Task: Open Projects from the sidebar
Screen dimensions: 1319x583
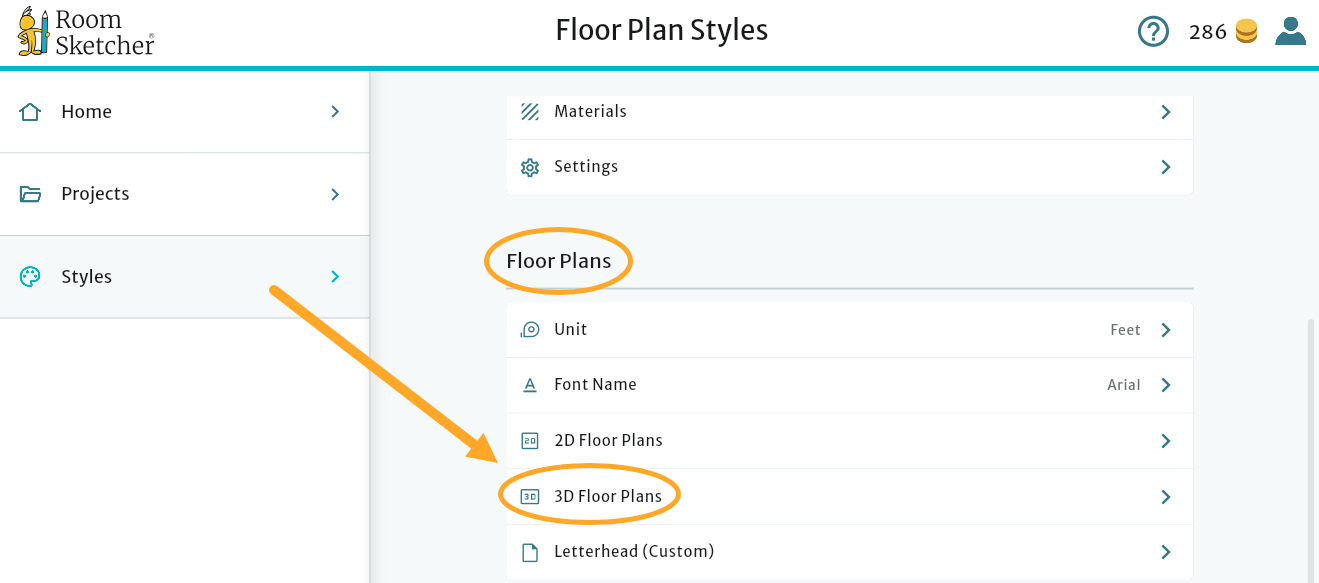Action: point(96,193)
